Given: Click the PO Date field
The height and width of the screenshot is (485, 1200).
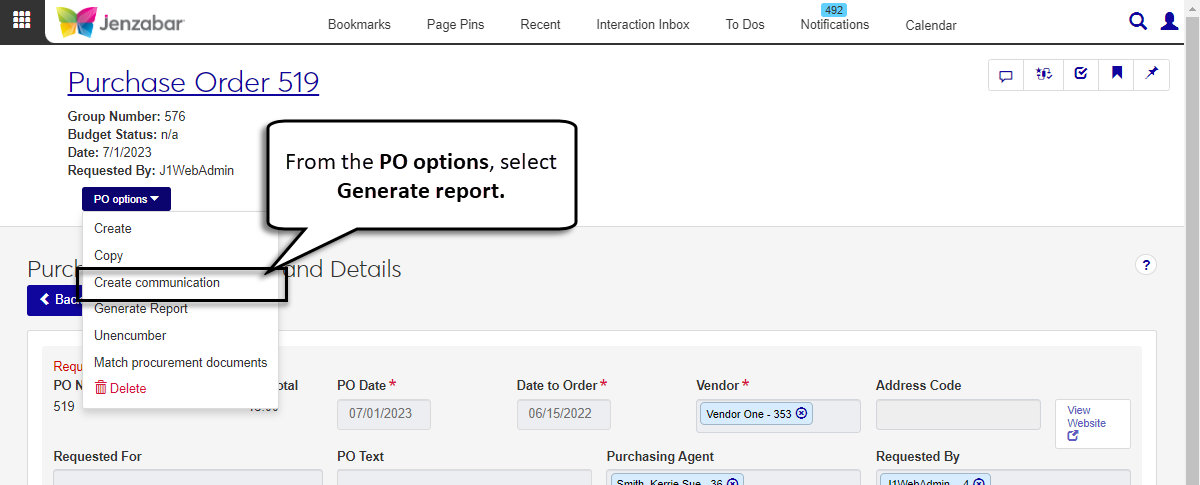Looking at the screenshot, I should coord(384,414).
